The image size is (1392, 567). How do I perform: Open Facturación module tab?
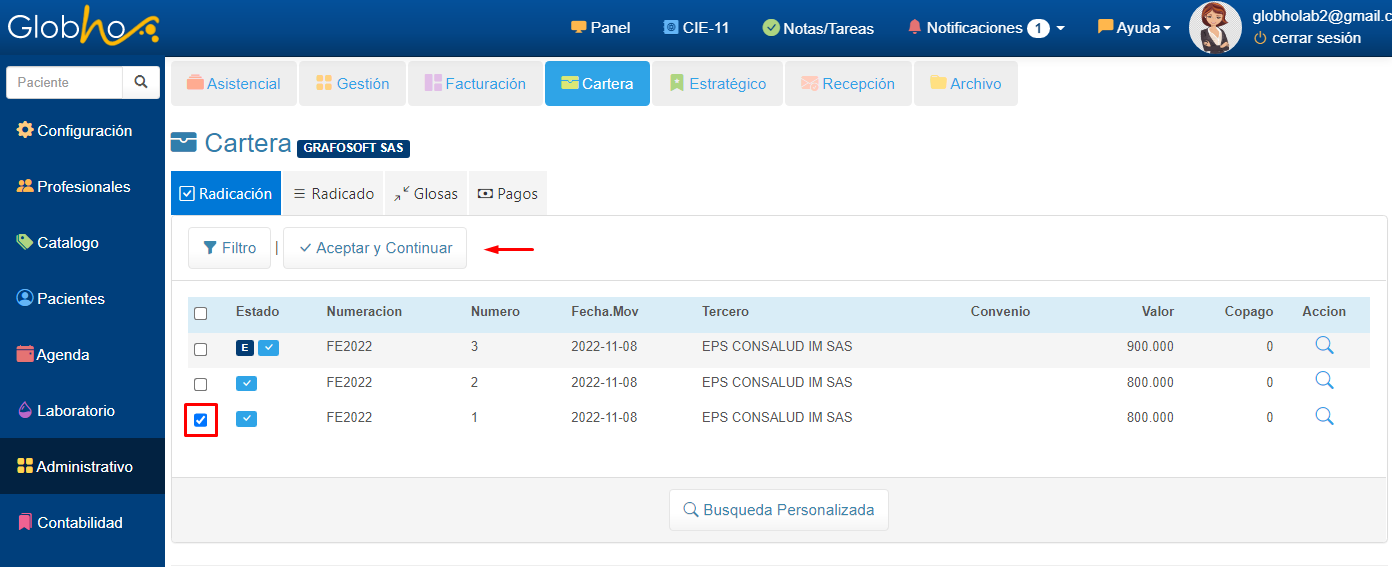tap(475, 84)
